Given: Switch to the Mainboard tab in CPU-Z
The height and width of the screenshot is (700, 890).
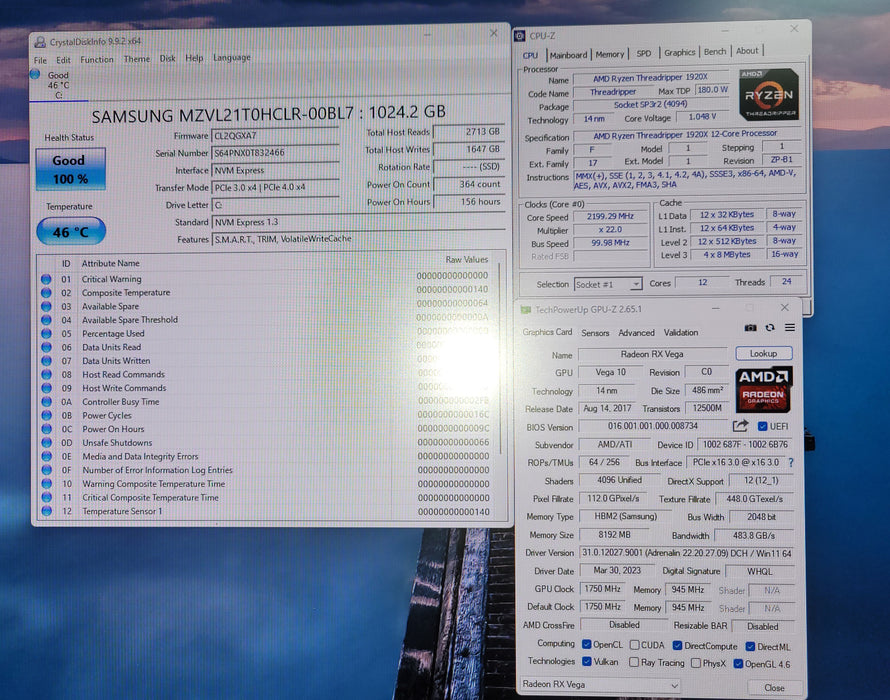Looking at the screenshot, I should coord(568,55).
